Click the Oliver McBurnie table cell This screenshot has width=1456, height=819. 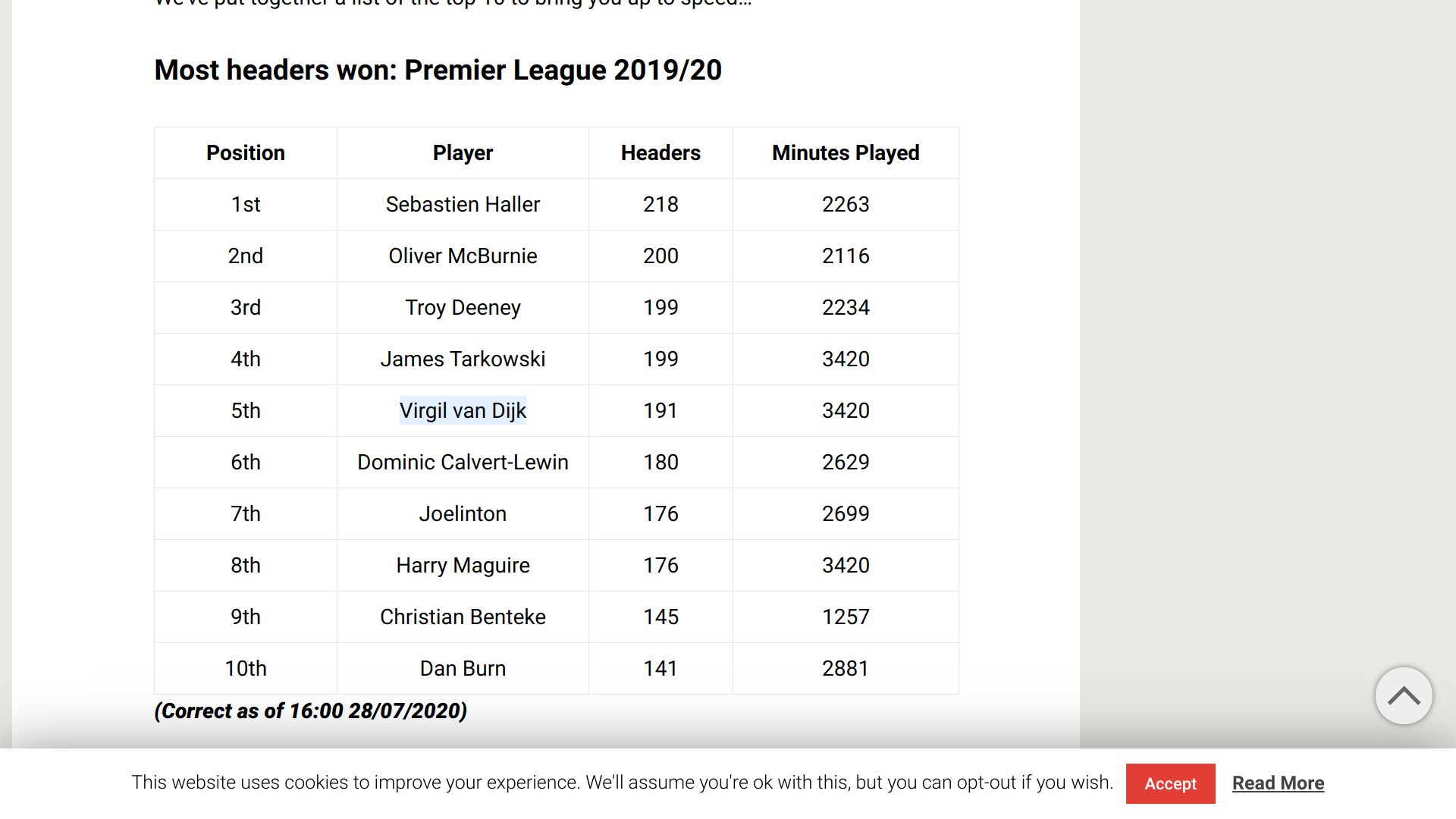point(463,256)
